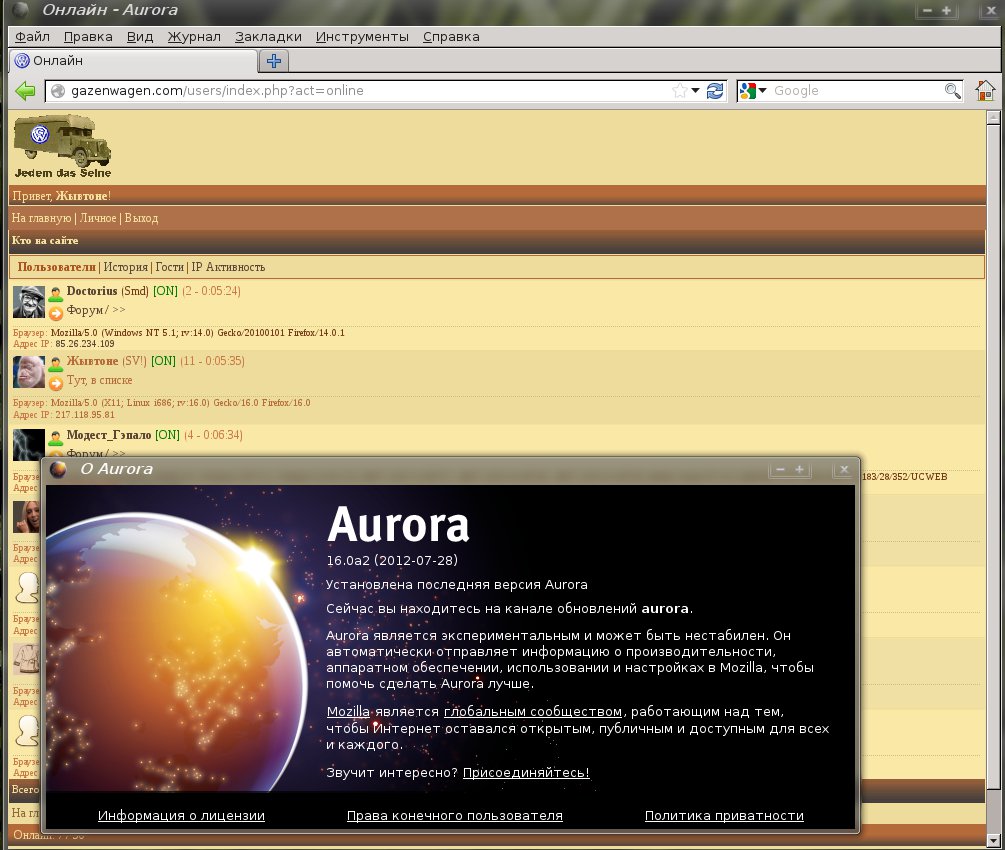Click the green user icon beside Жывтоне
Image resolution: width=1005 pixels, height=850 pixels.
pyautogui.click(x=56, y=363)
